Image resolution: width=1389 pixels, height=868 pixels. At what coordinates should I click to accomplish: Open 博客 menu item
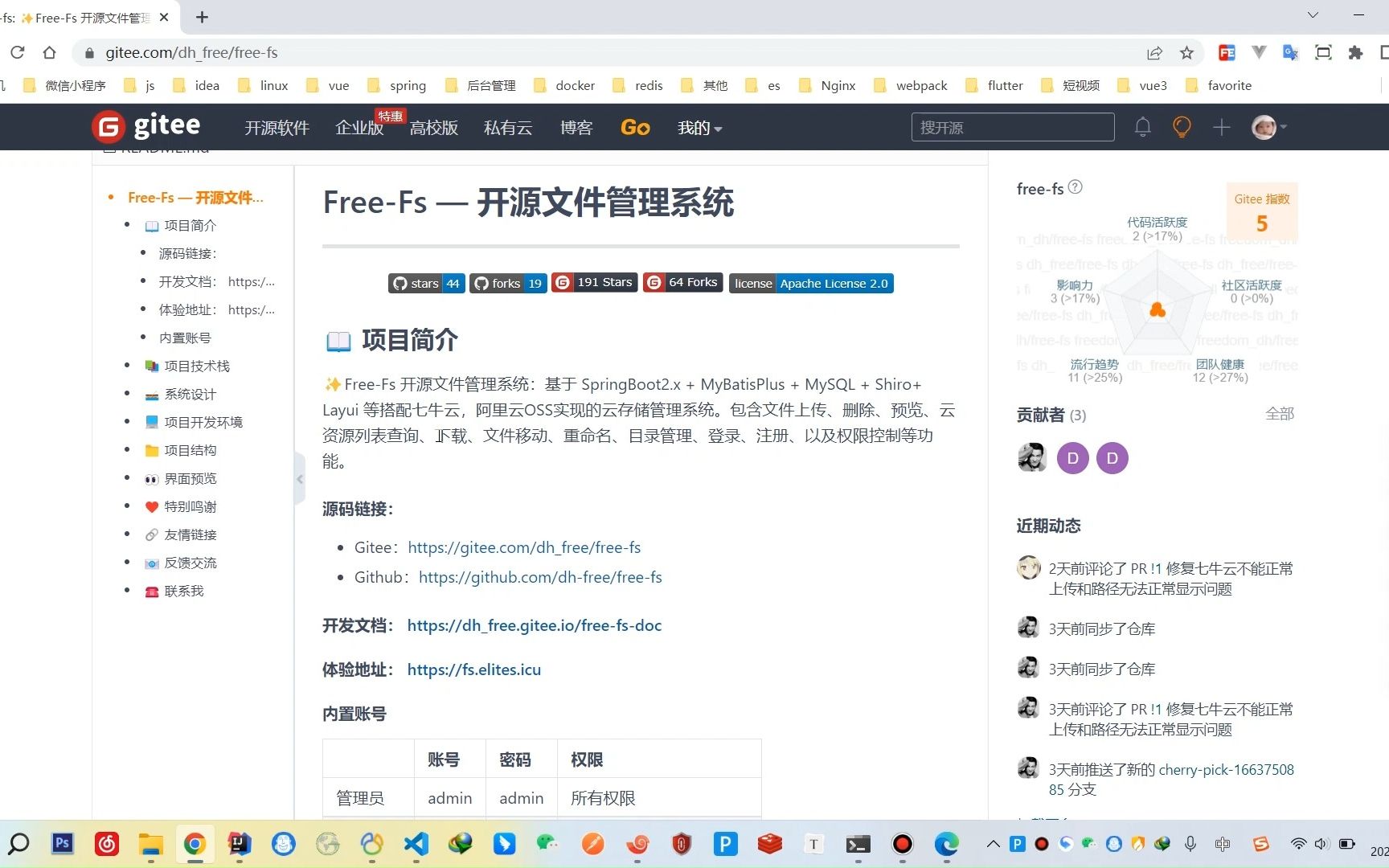click(x=576, y=128)
